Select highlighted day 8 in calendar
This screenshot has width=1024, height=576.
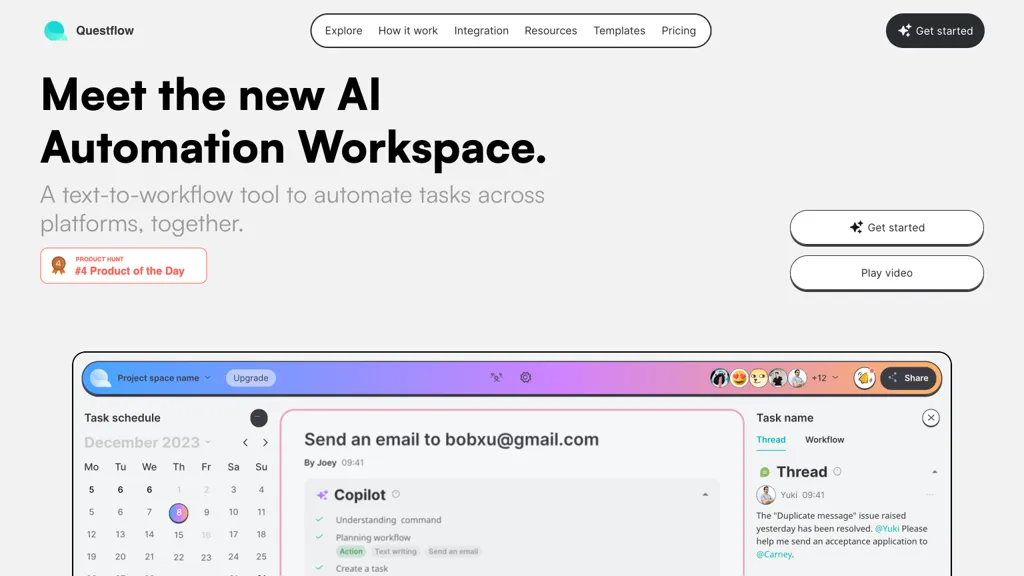click(178, 513)
